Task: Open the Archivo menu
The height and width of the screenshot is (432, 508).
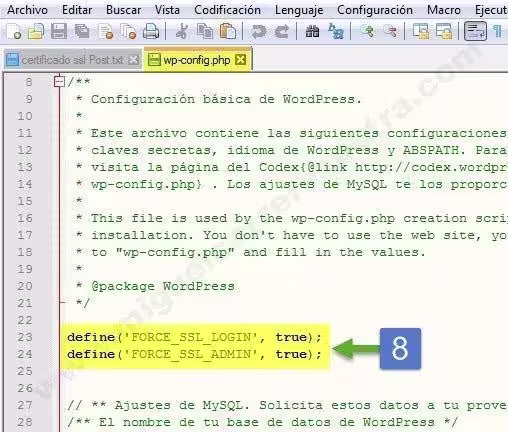Action: (x=27, y=10)
